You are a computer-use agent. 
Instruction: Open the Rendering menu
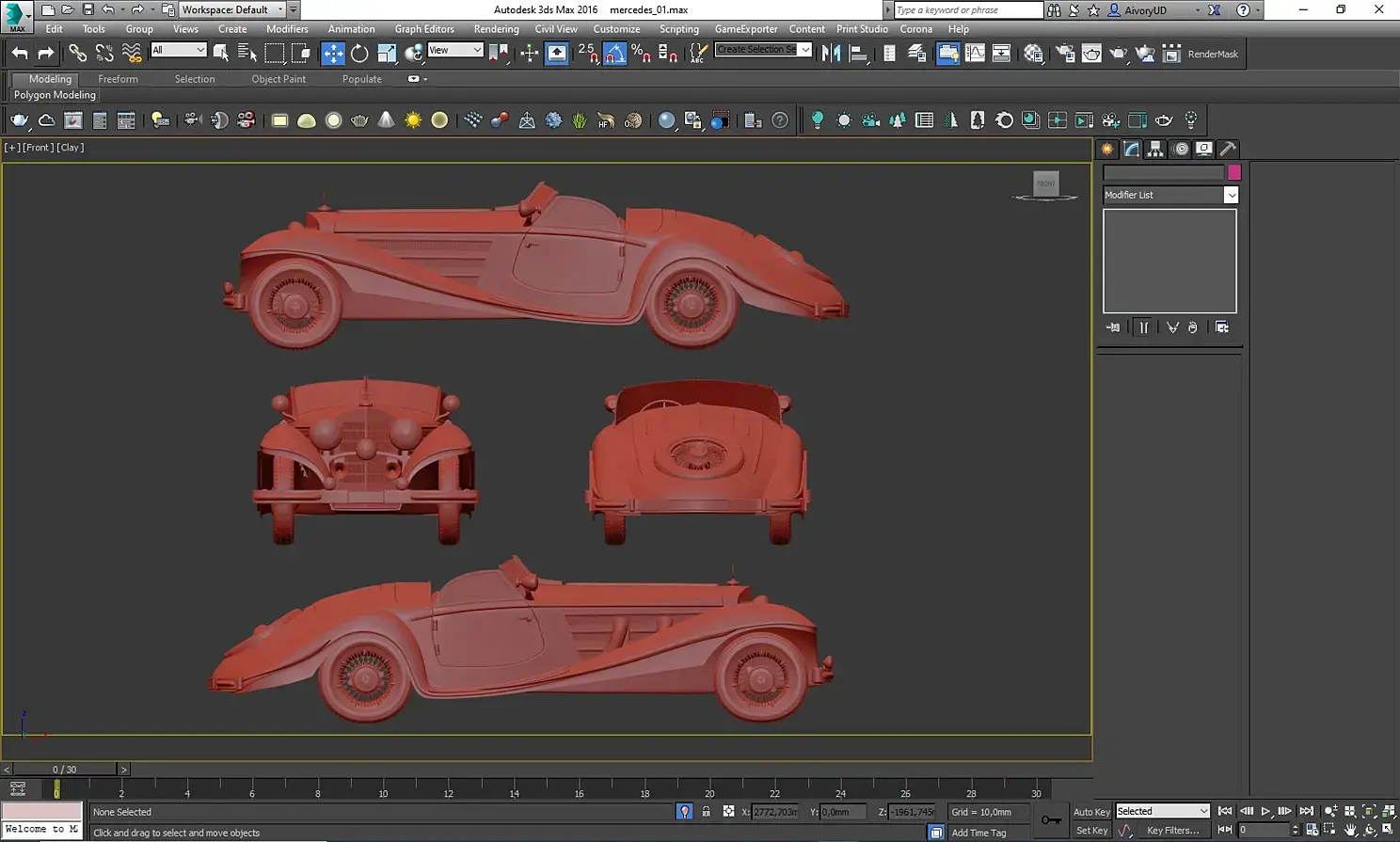tap(496, 29)
